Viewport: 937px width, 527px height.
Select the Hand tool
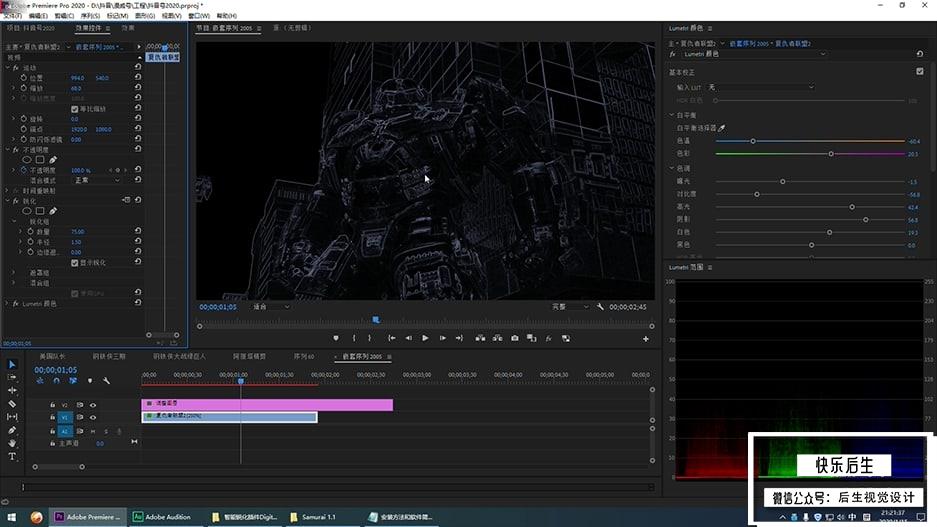tap(12, 443)
